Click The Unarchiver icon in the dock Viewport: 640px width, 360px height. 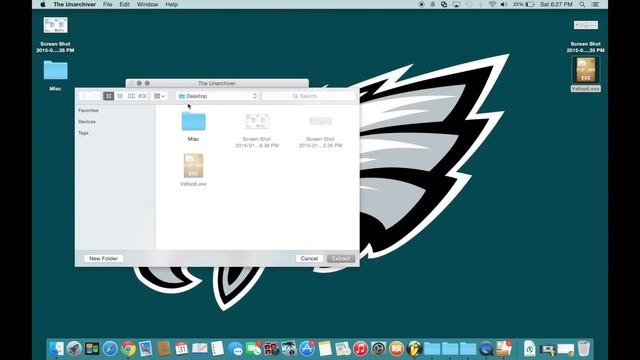(x=504, y=349)
